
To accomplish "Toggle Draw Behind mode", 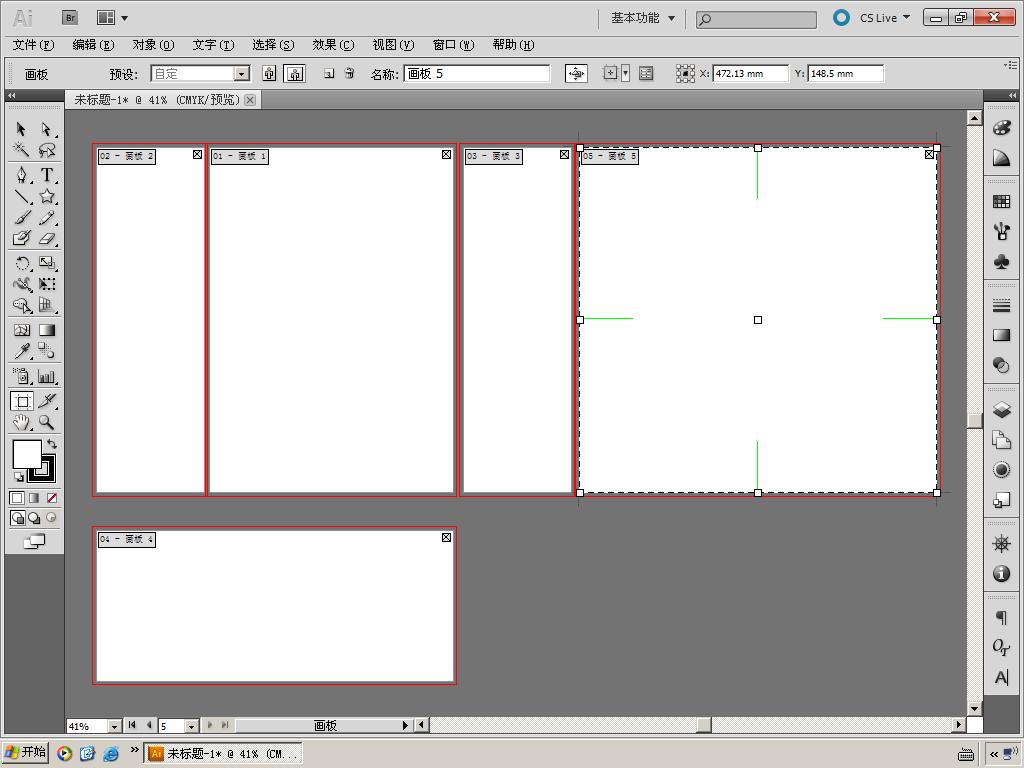I will (35, 518).
